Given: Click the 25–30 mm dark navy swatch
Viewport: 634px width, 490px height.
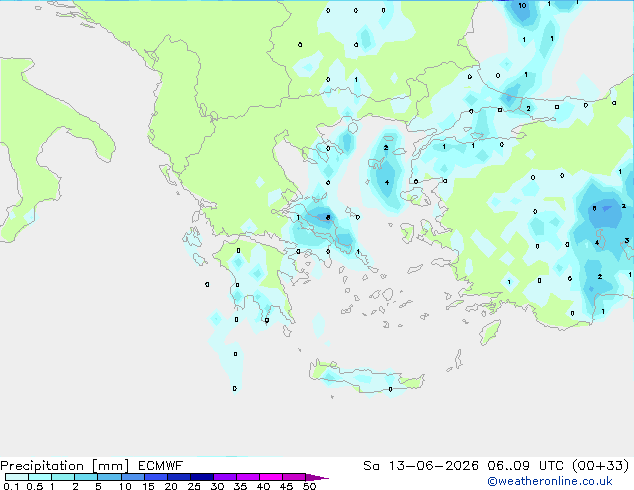Looking at the screenshot, I should pyautogui.click(x=201, y=477).
